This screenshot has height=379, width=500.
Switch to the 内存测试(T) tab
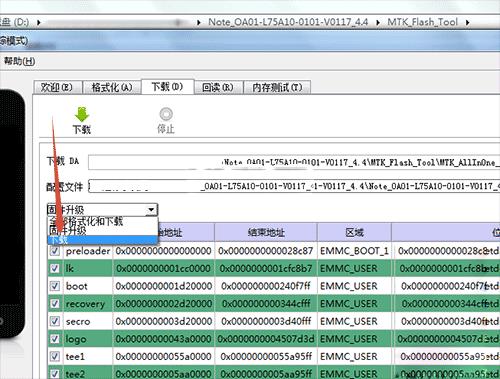pos(277,87)
